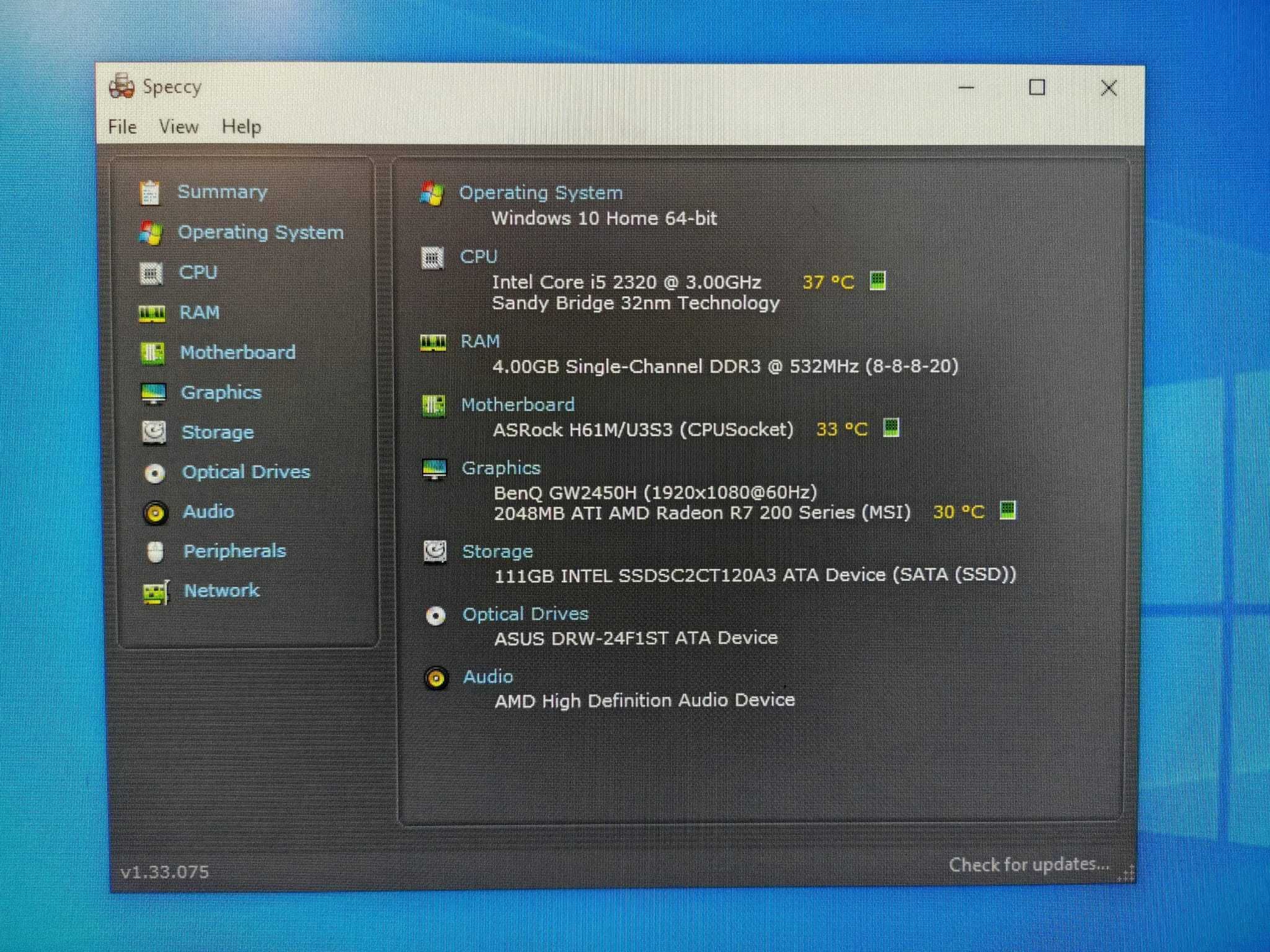
Task: Click the Storage heading link in summary
Action: pos(497,551)
